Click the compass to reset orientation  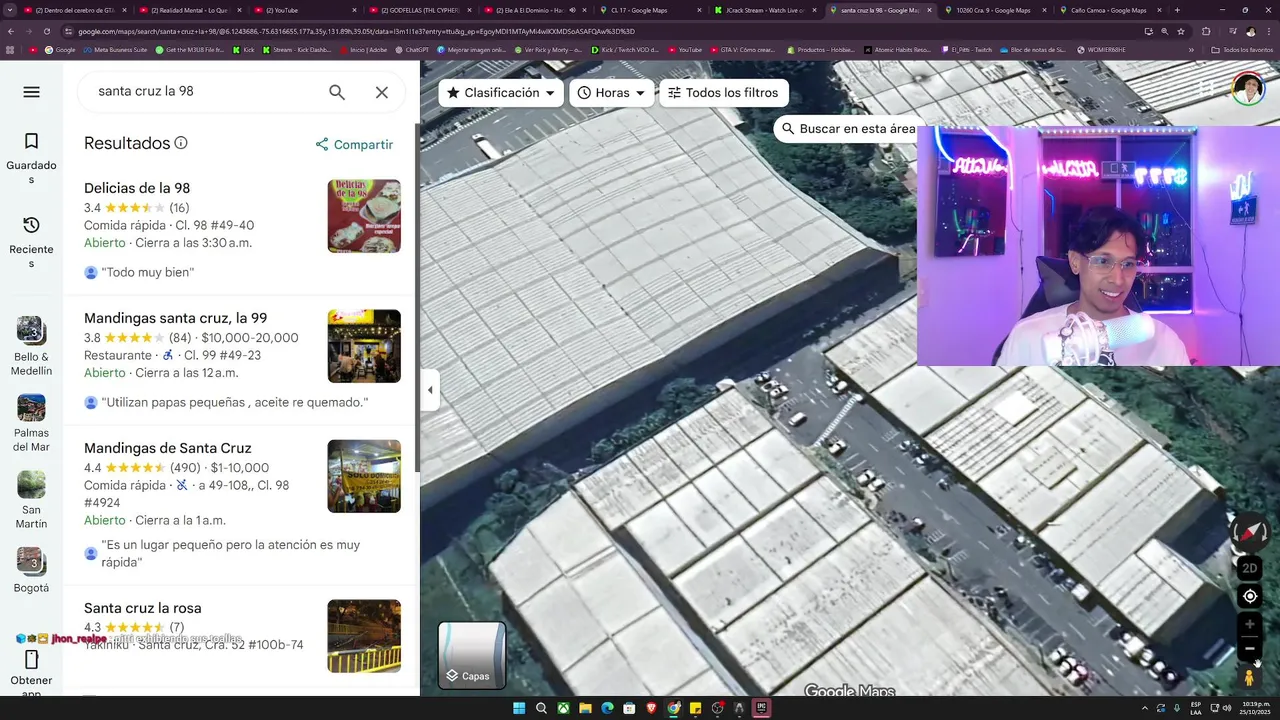(x=1249, y=533)
